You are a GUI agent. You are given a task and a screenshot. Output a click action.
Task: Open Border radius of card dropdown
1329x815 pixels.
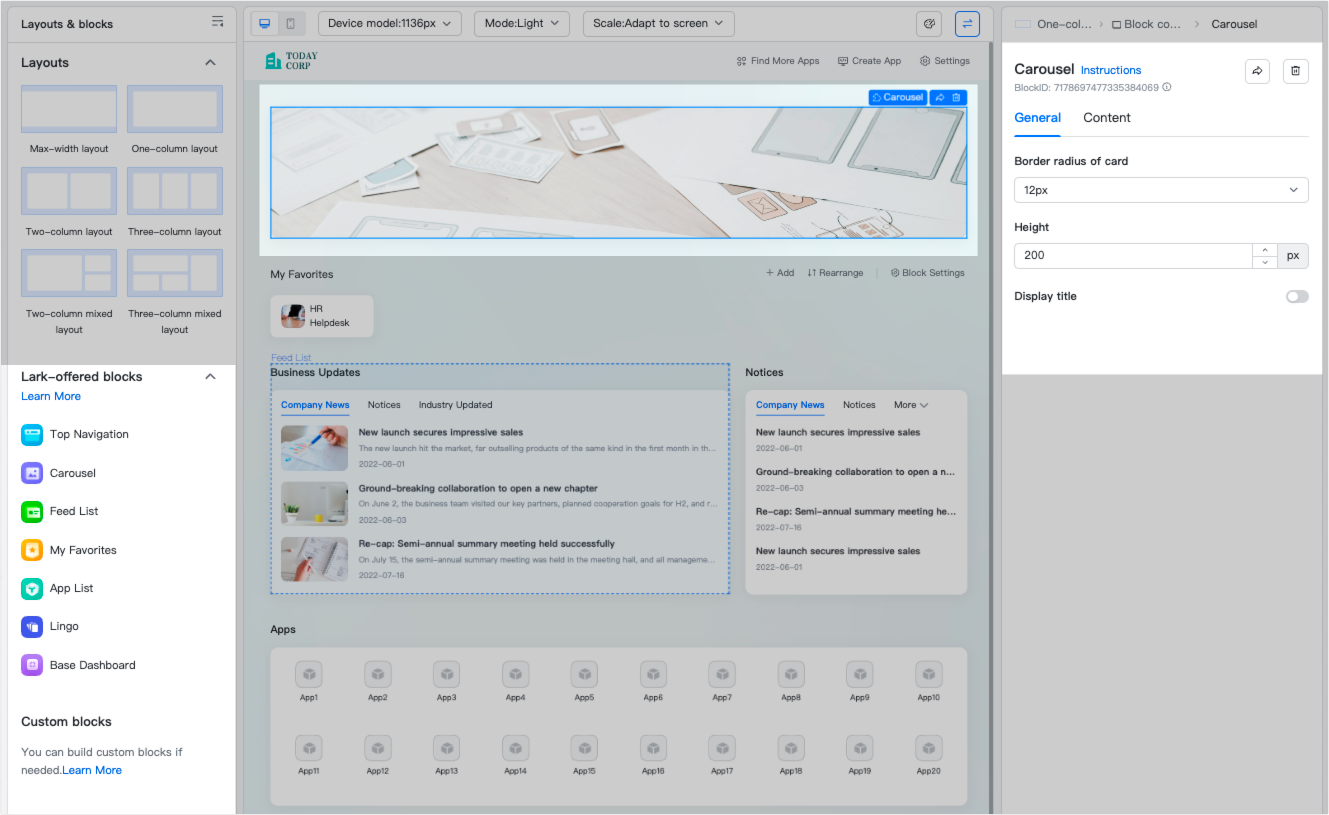[x=1161, y=189]
